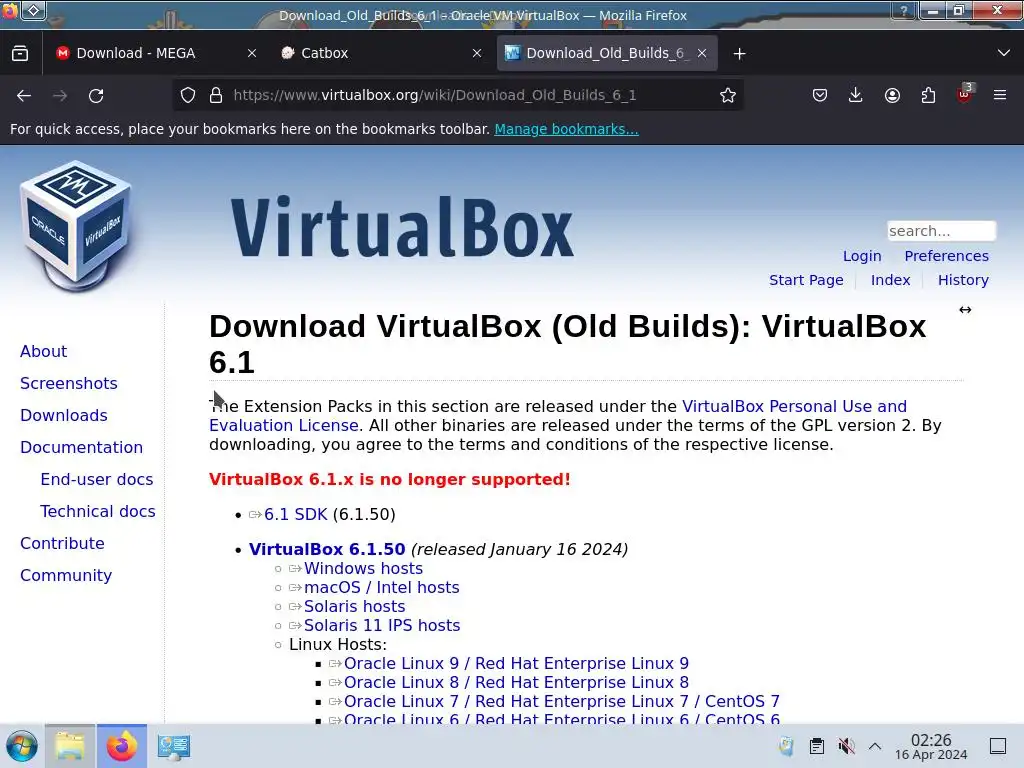Screen dimensions: 1024x768
Task: Click the Firefox icon in the taskbar
Action: pyautogui.click(x=121, y=746)
